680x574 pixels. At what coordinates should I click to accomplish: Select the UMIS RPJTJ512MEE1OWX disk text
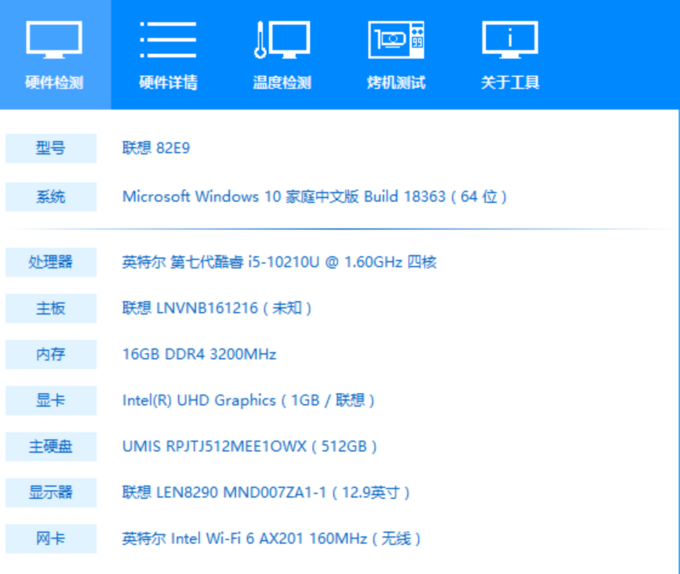[x=250, y=447]
